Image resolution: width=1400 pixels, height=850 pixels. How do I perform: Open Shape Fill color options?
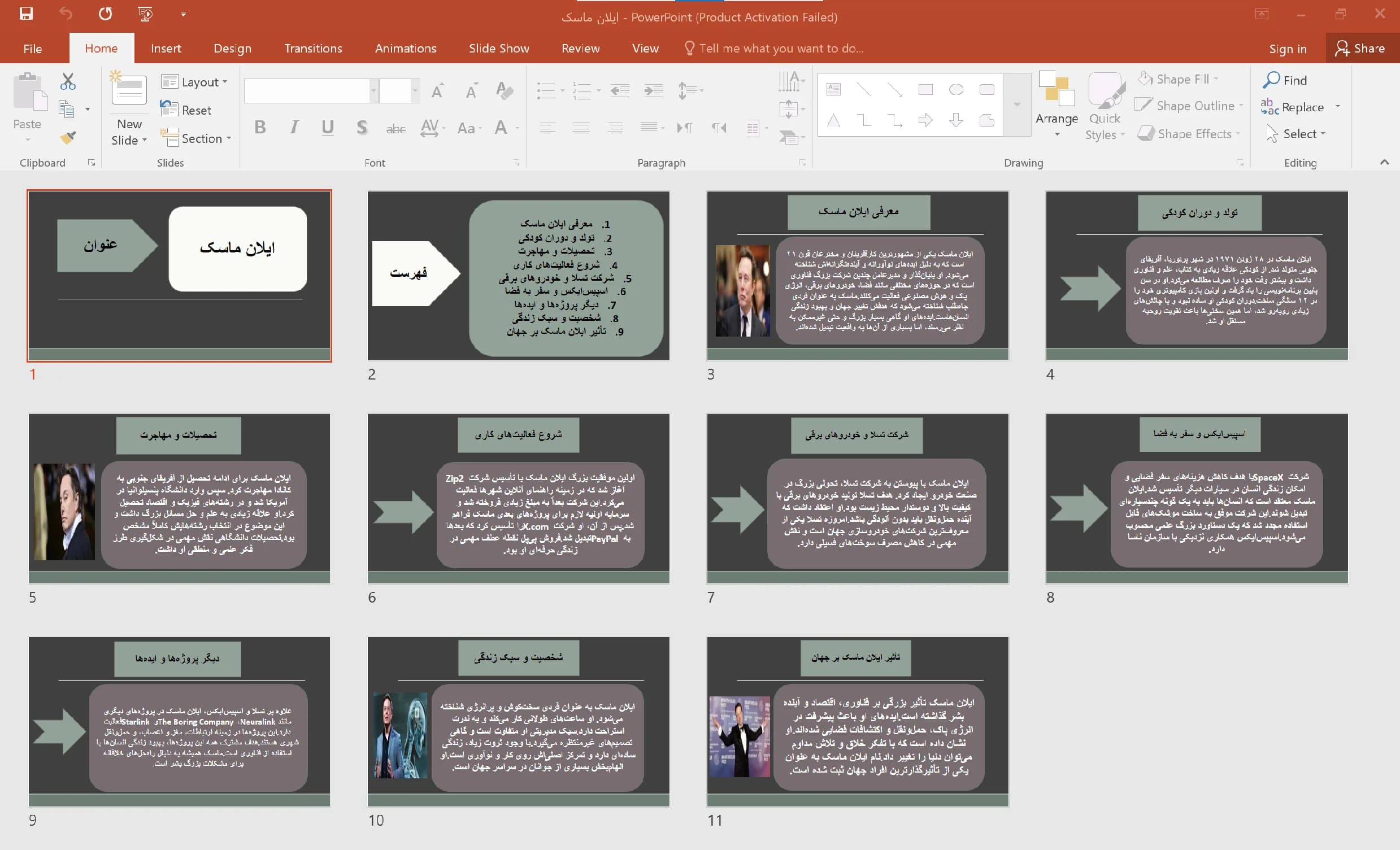(1179, 79)
